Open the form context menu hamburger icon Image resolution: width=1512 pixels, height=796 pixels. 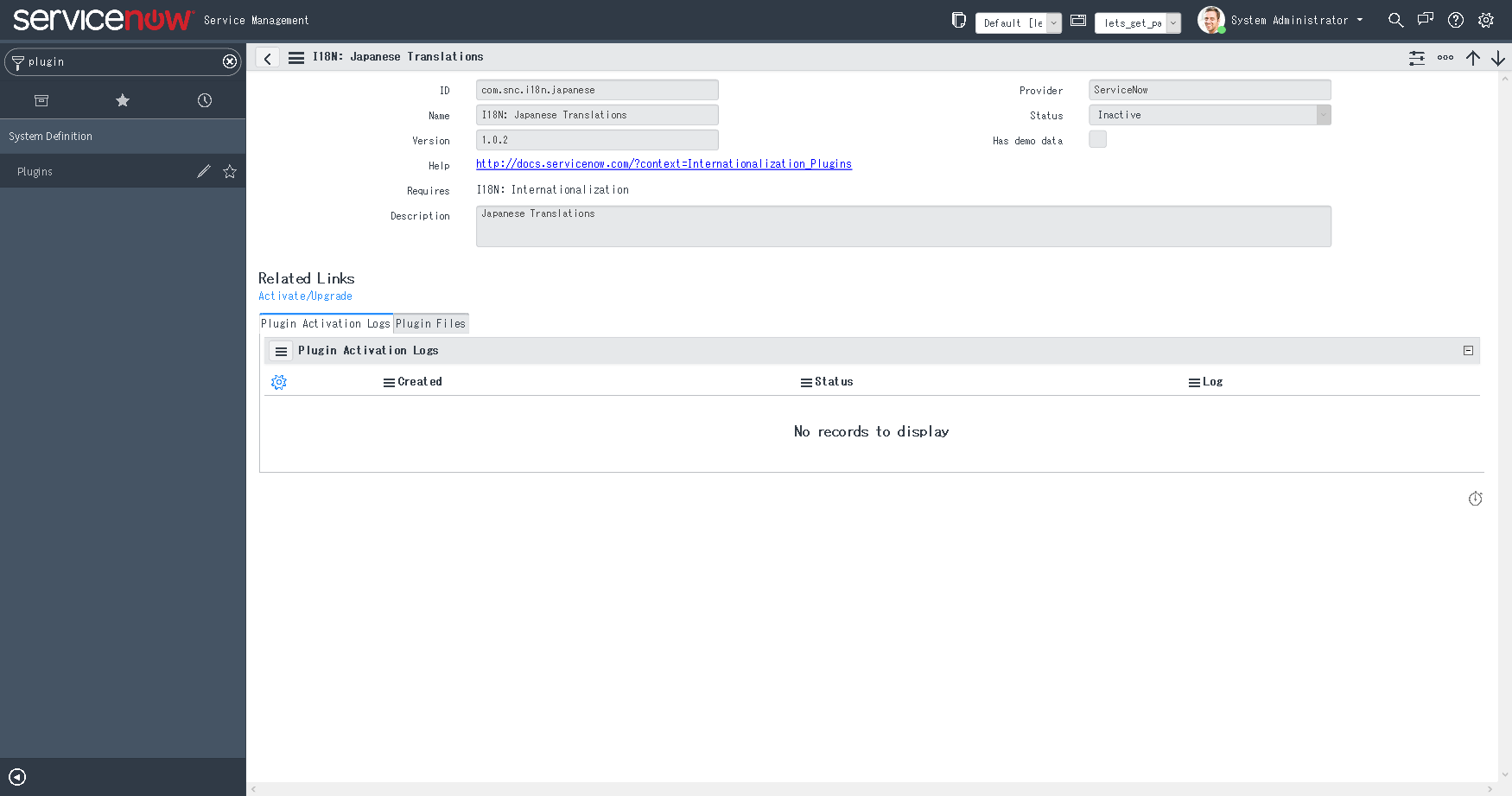296,57
